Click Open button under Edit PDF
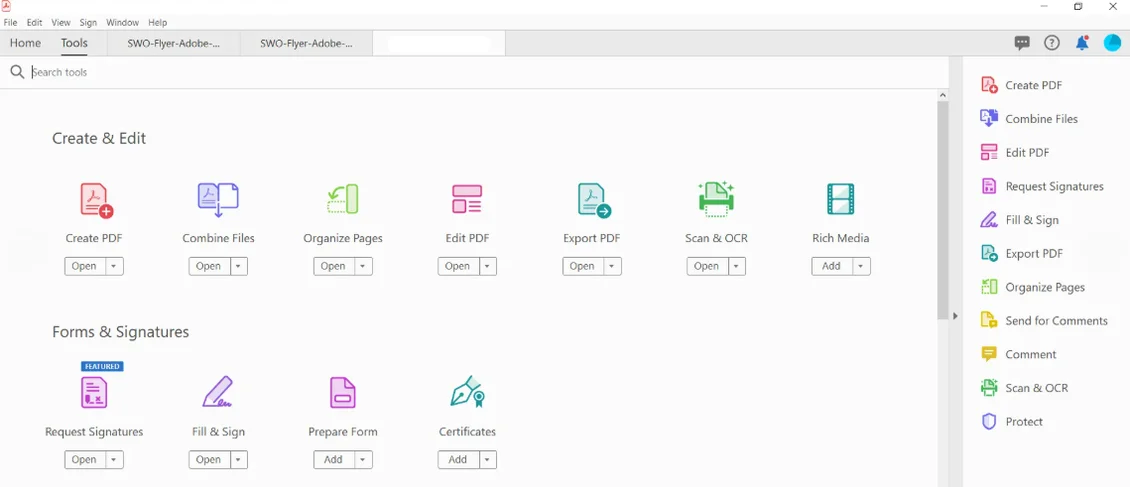 pyautogui.click(x=458, y=266)
